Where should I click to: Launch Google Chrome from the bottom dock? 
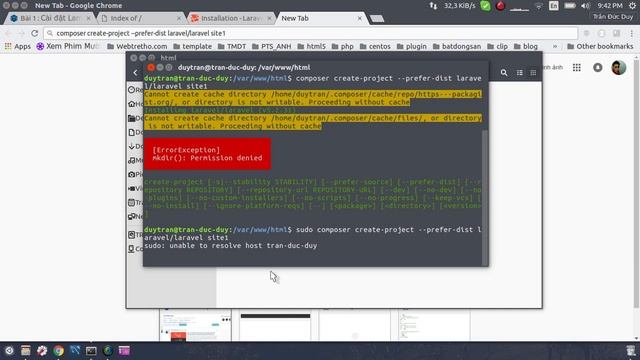pos(58,351)
